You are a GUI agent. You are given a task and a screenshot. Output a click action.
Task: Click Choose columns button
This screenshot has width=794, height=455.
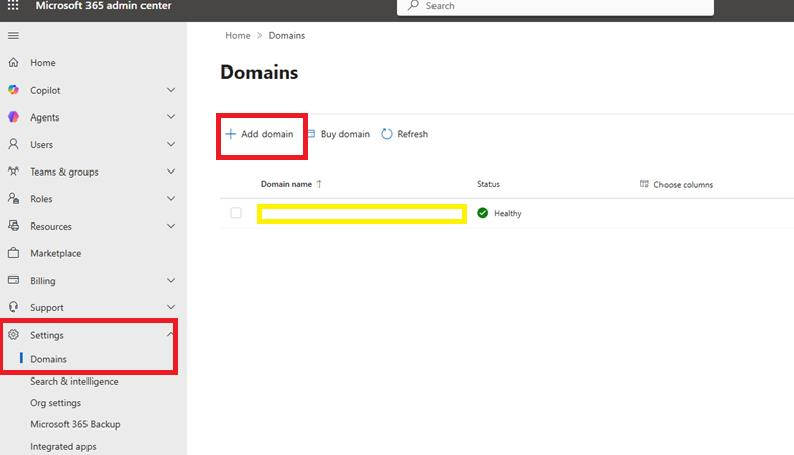(676, 184)
